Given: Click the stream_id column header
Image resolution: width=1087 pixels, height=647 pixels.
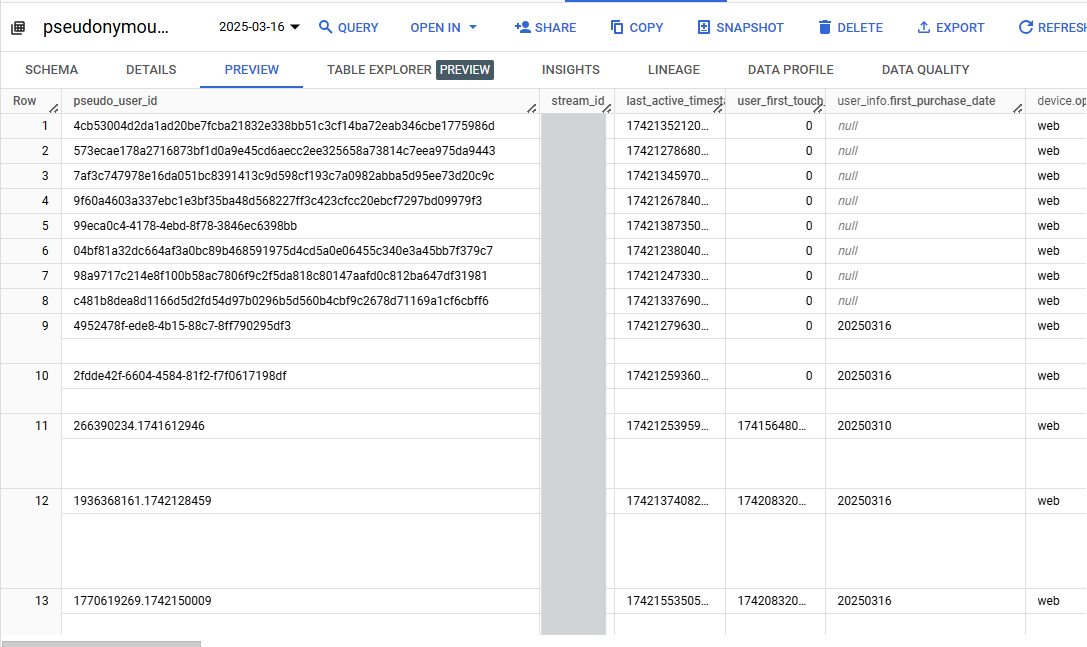Looking at the screenshot, I should pos(577,101).
